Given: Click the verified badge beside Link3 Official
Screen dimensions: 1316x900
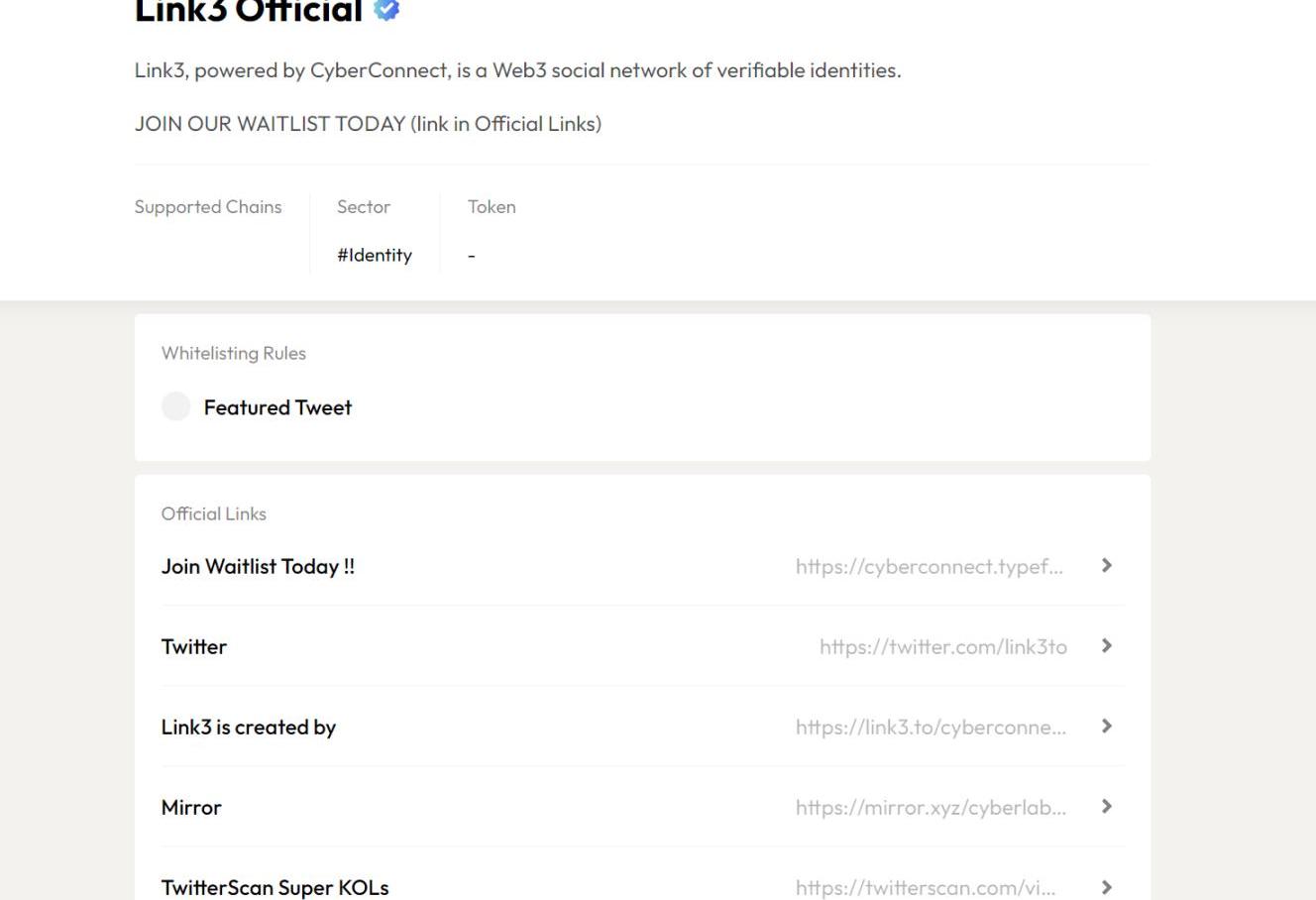Looking at the screenshot, I should coord(386,10).
